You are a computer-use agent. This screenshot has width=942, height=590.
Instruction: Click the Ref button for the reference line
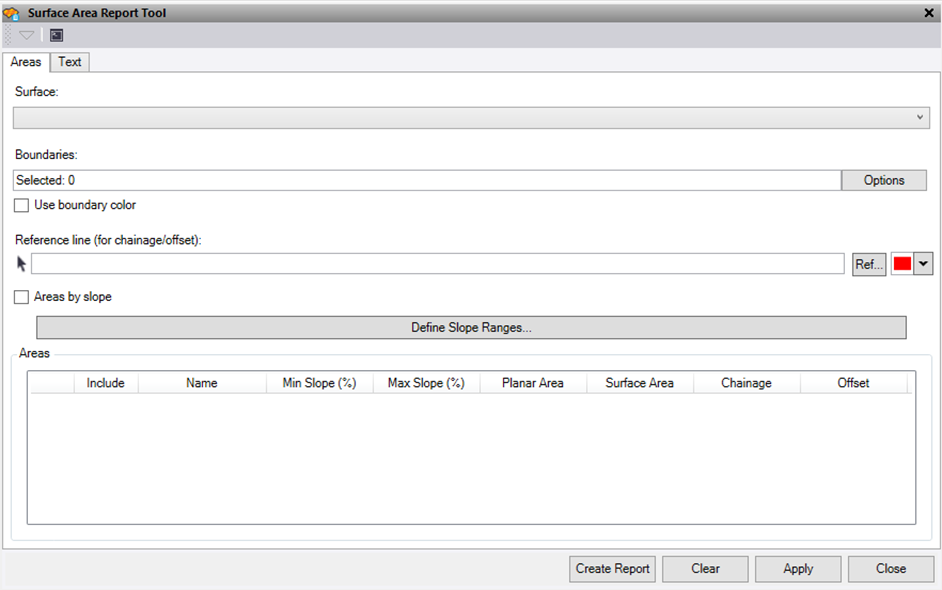pyautogui.click(x=868, y=263)
